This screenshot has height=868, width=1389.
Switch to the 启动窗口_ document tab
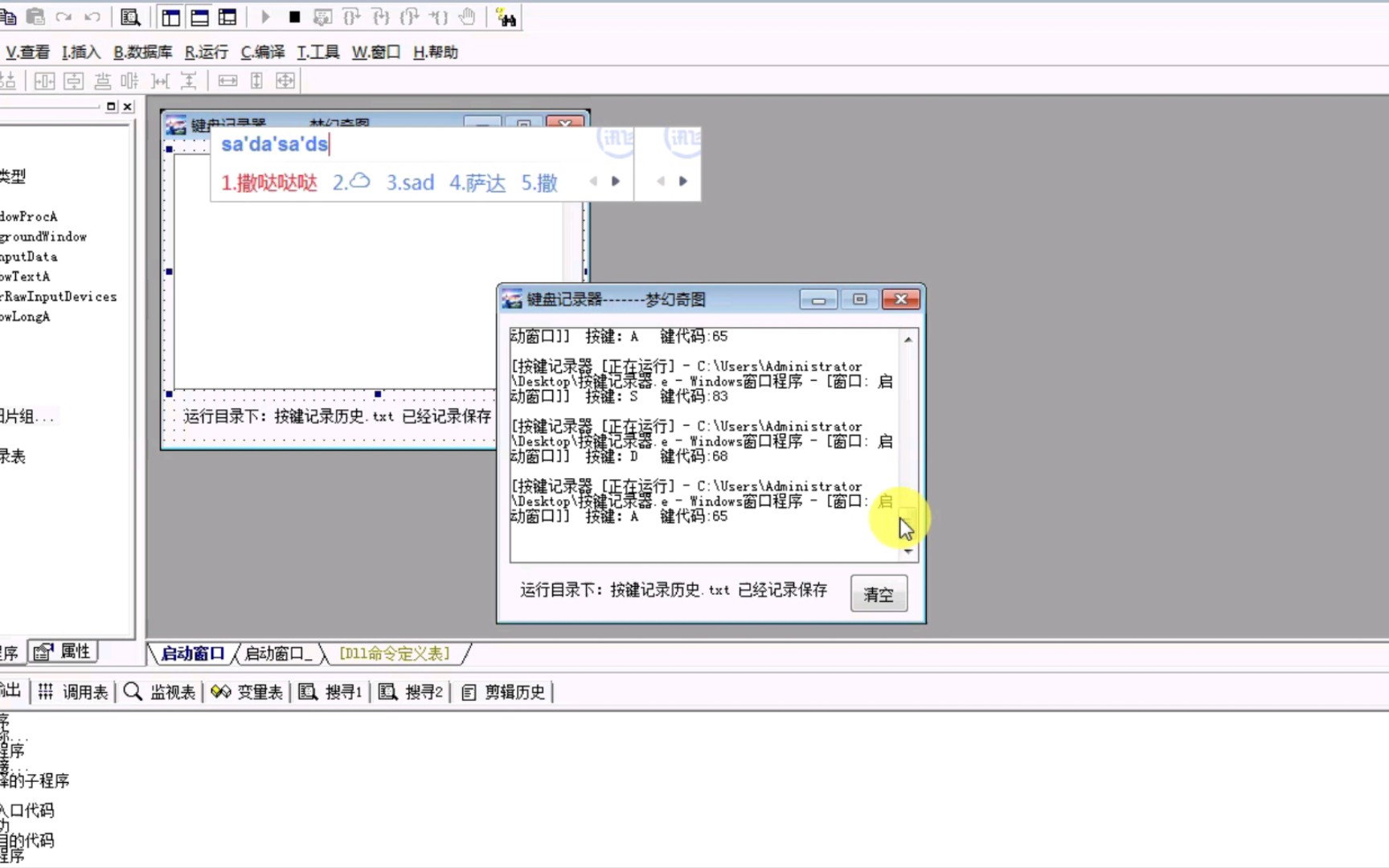(278, 653)
